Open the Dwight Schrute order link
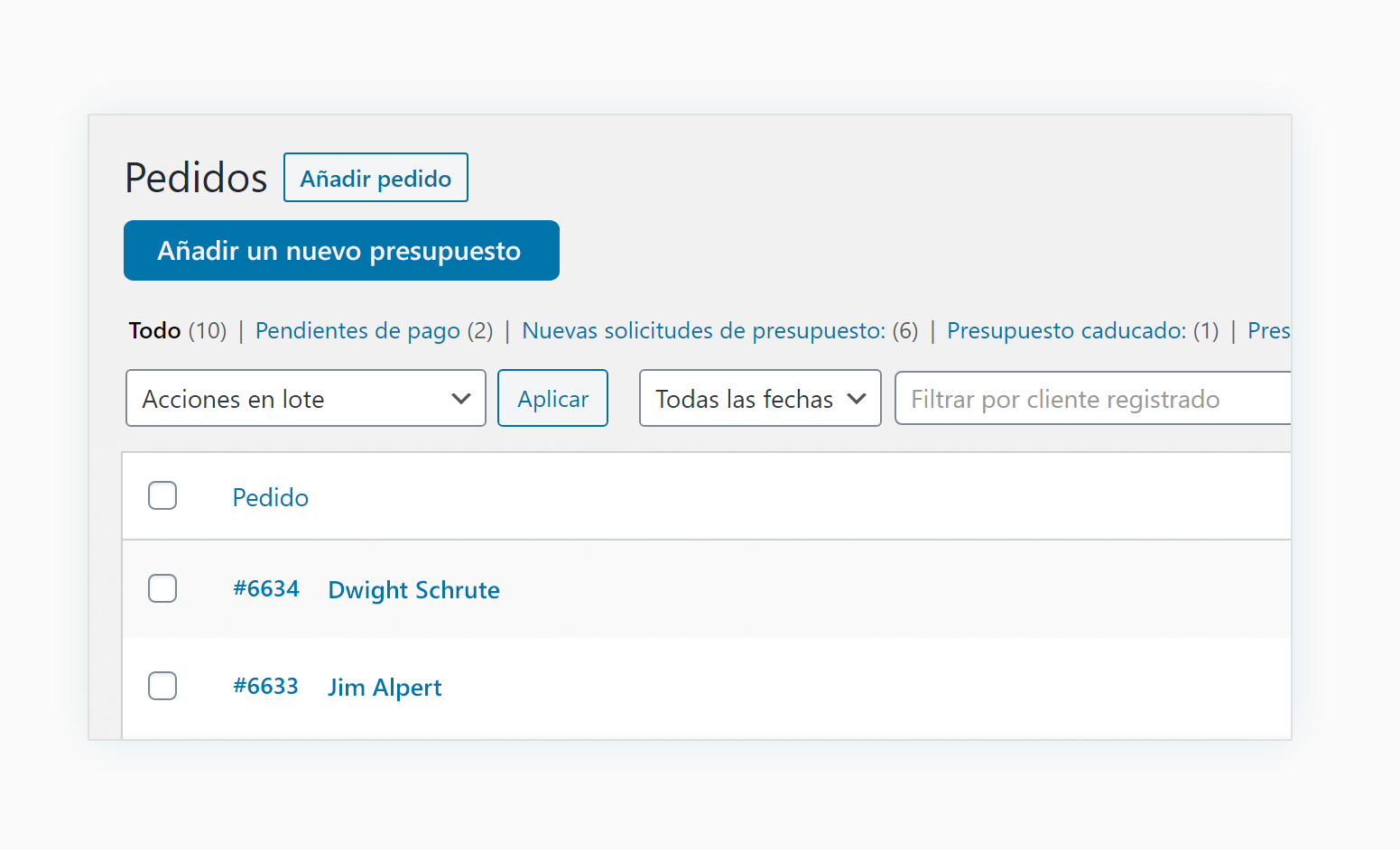The height and width of the screenshot is (850, 1400). (x=413, y=590)
